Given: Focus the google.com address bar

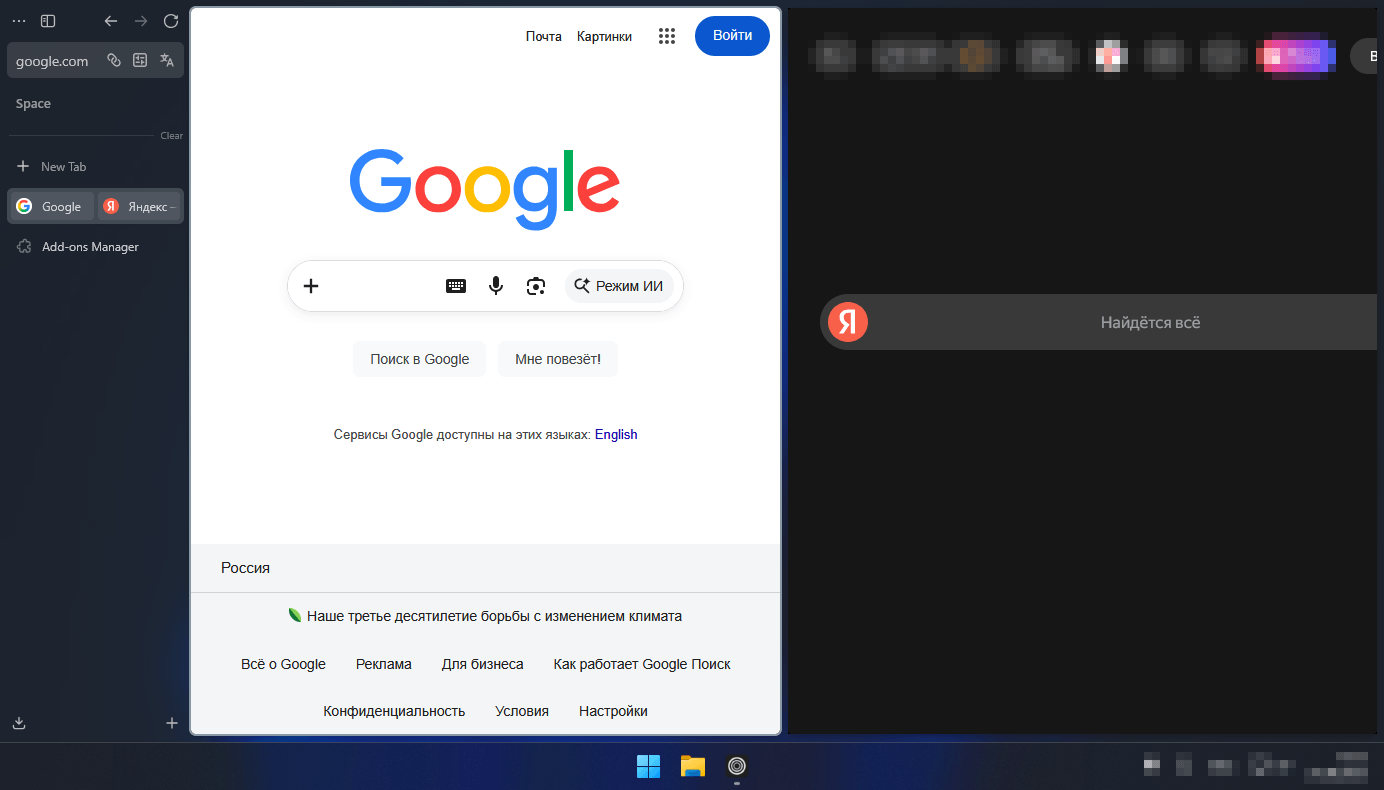Looking at the screenshot, I should coord(95,60).
